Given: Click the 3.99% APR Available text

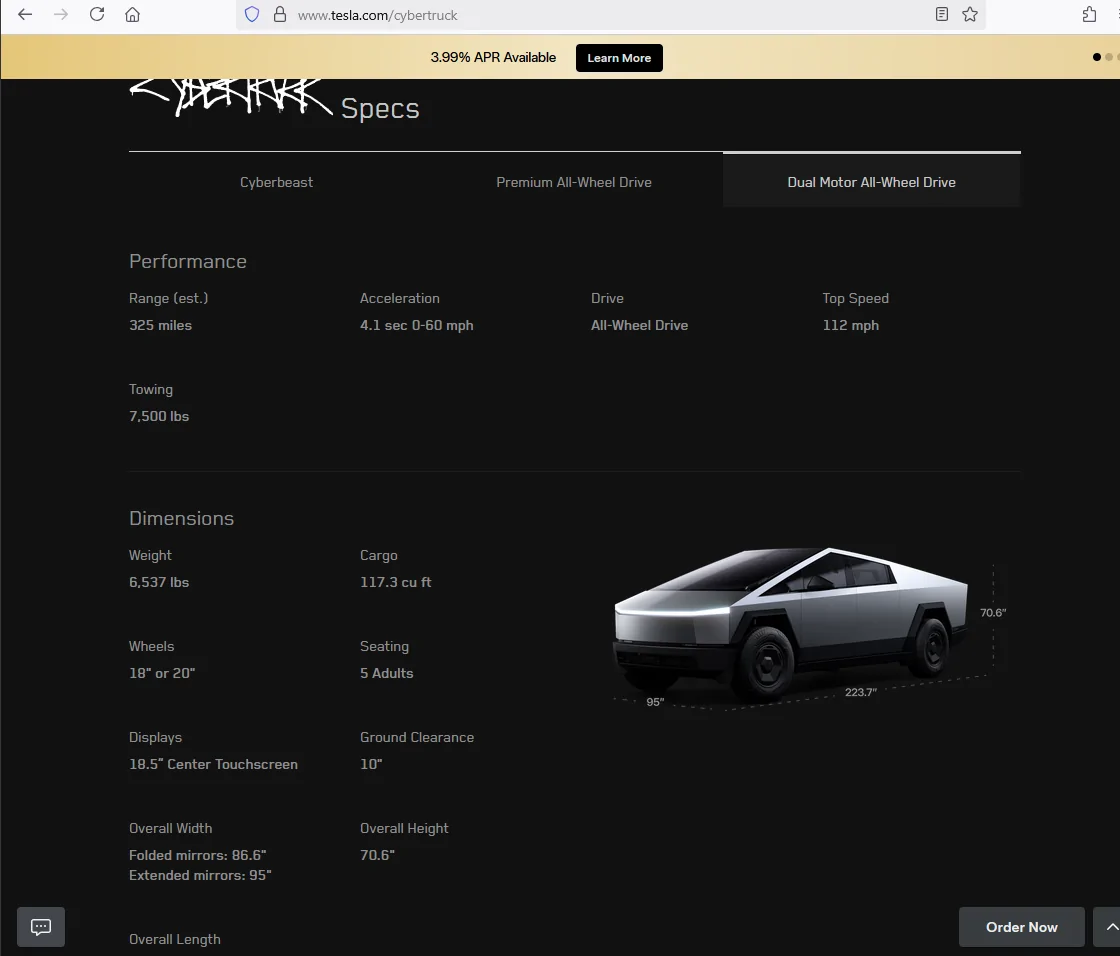Looking at the screenshot, I should tap(493, 57).
